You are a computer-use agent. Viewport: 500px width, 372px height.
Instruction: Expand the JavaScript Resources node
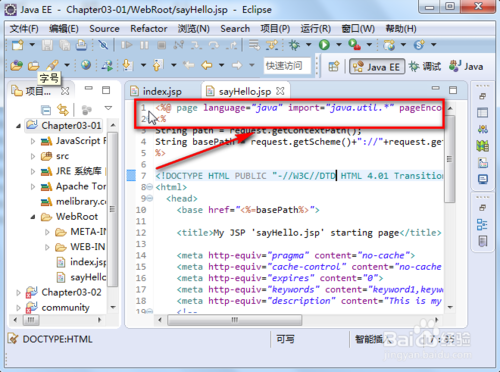pyautogui.click(x=33, y=141)
